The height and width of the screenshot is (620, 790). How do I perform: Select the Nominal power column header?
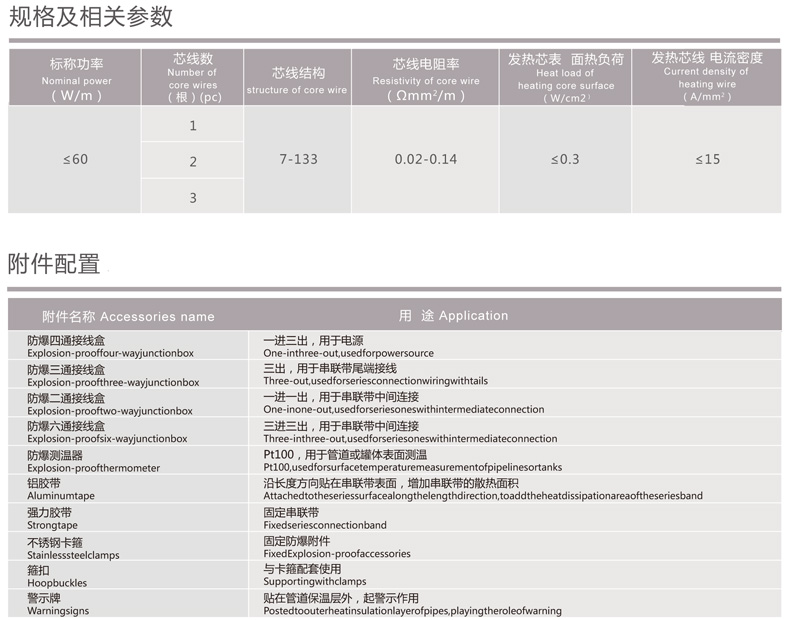tap(76, 78)
